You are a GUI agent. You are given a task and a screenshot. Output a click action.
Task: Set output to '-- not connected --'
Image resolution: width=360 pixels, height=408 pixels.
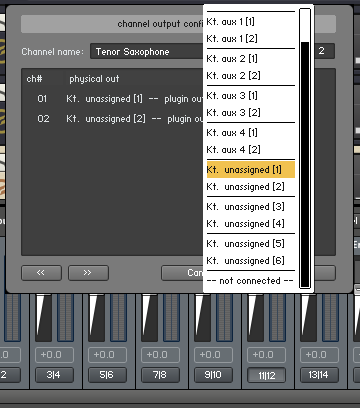point(251,281)
